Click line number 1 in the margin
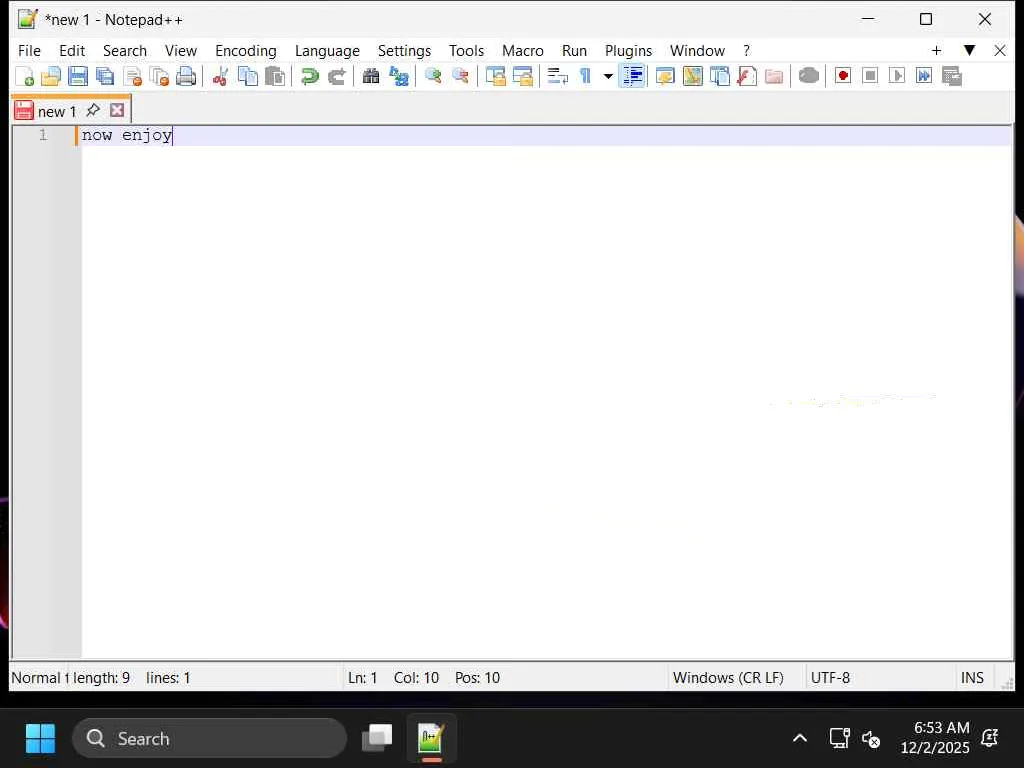The image size is (1024, 768). [43, 135]
